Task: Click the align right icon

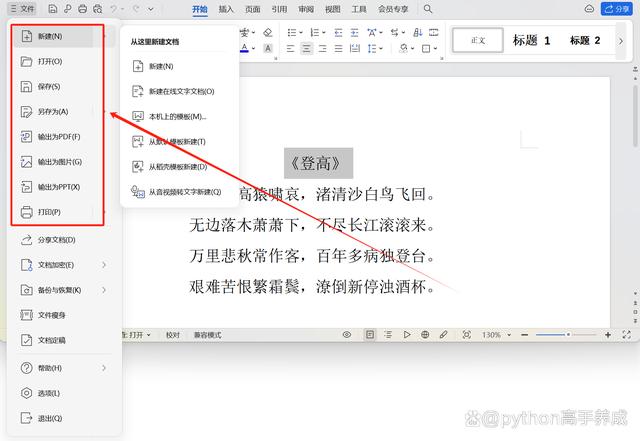Action: pyautogui.click(x=322, y=49)
